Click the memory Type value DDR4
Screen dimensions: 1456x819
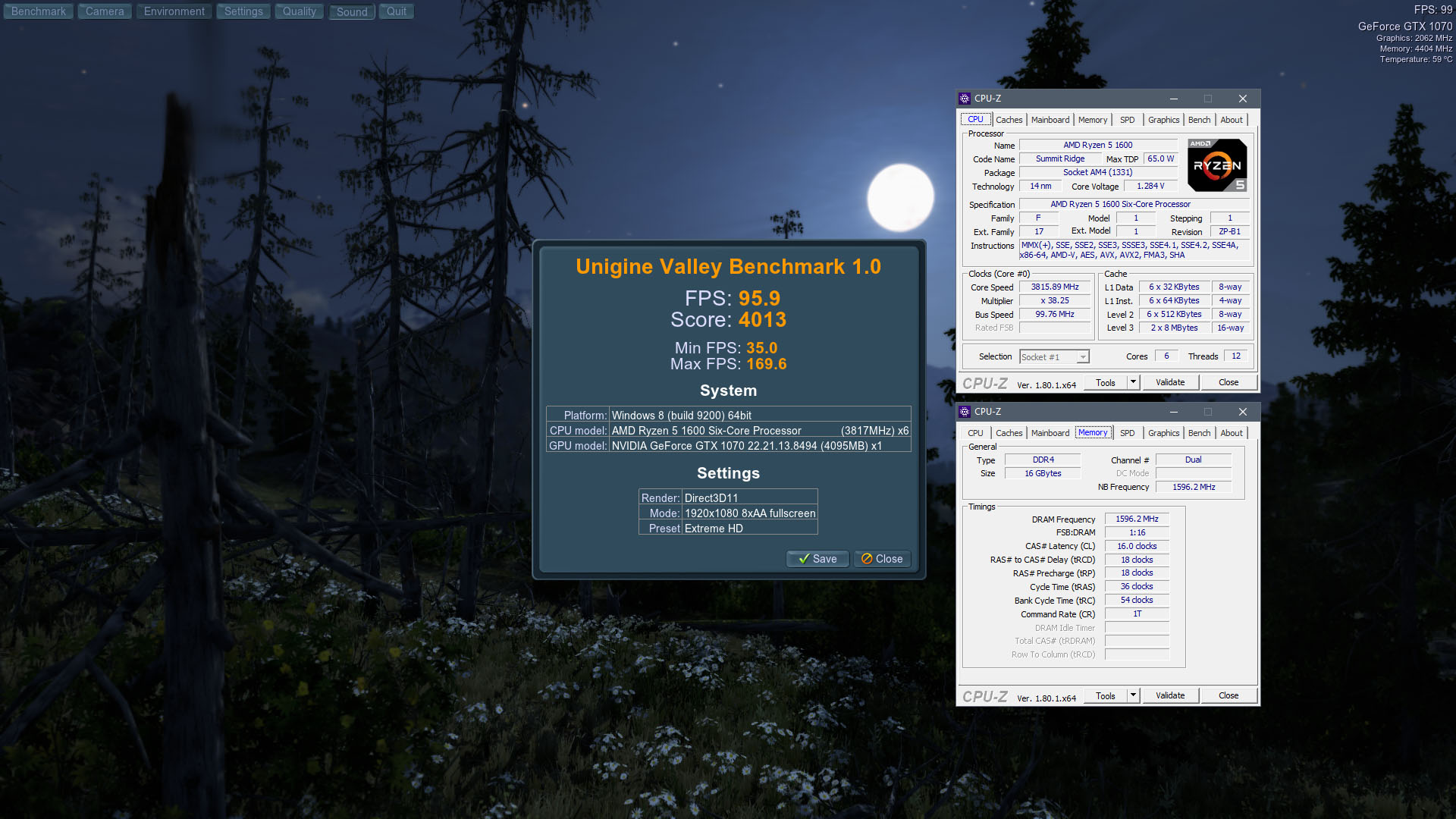pos(1043,460)
